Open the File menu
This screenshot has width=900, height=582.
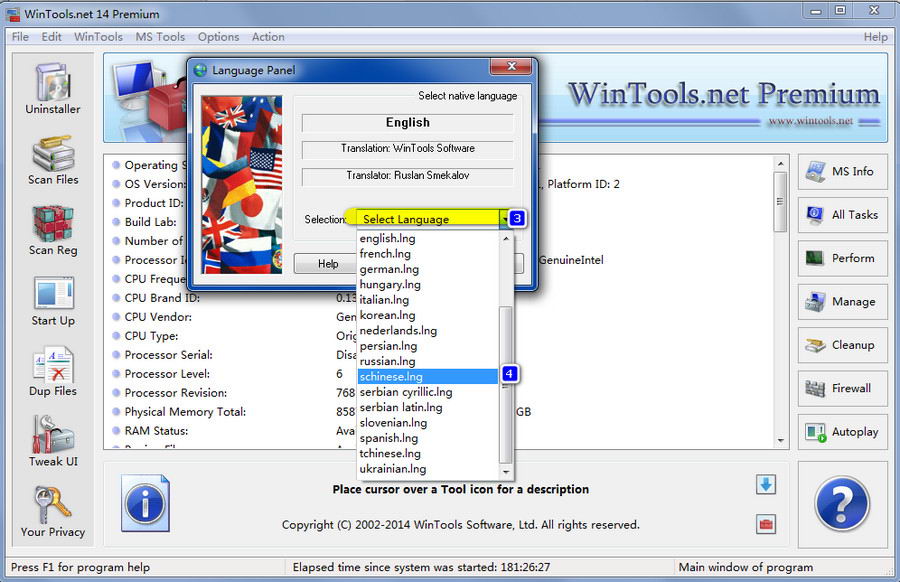pos(20,37)
